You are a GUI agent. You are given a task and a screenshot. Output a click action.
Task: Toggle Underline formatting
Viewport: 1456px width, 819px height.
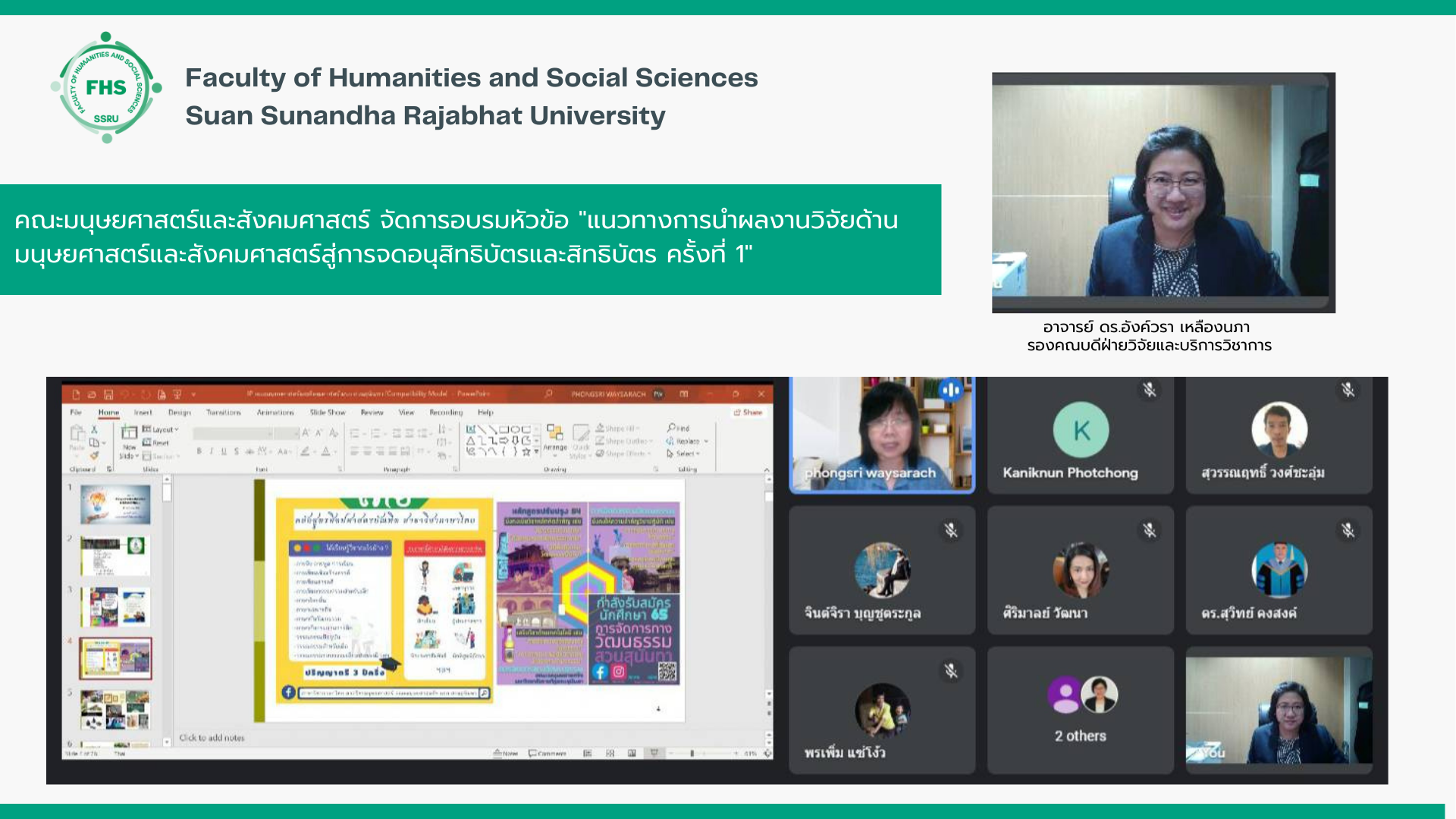pyautogui.click(x=224, y=451)
